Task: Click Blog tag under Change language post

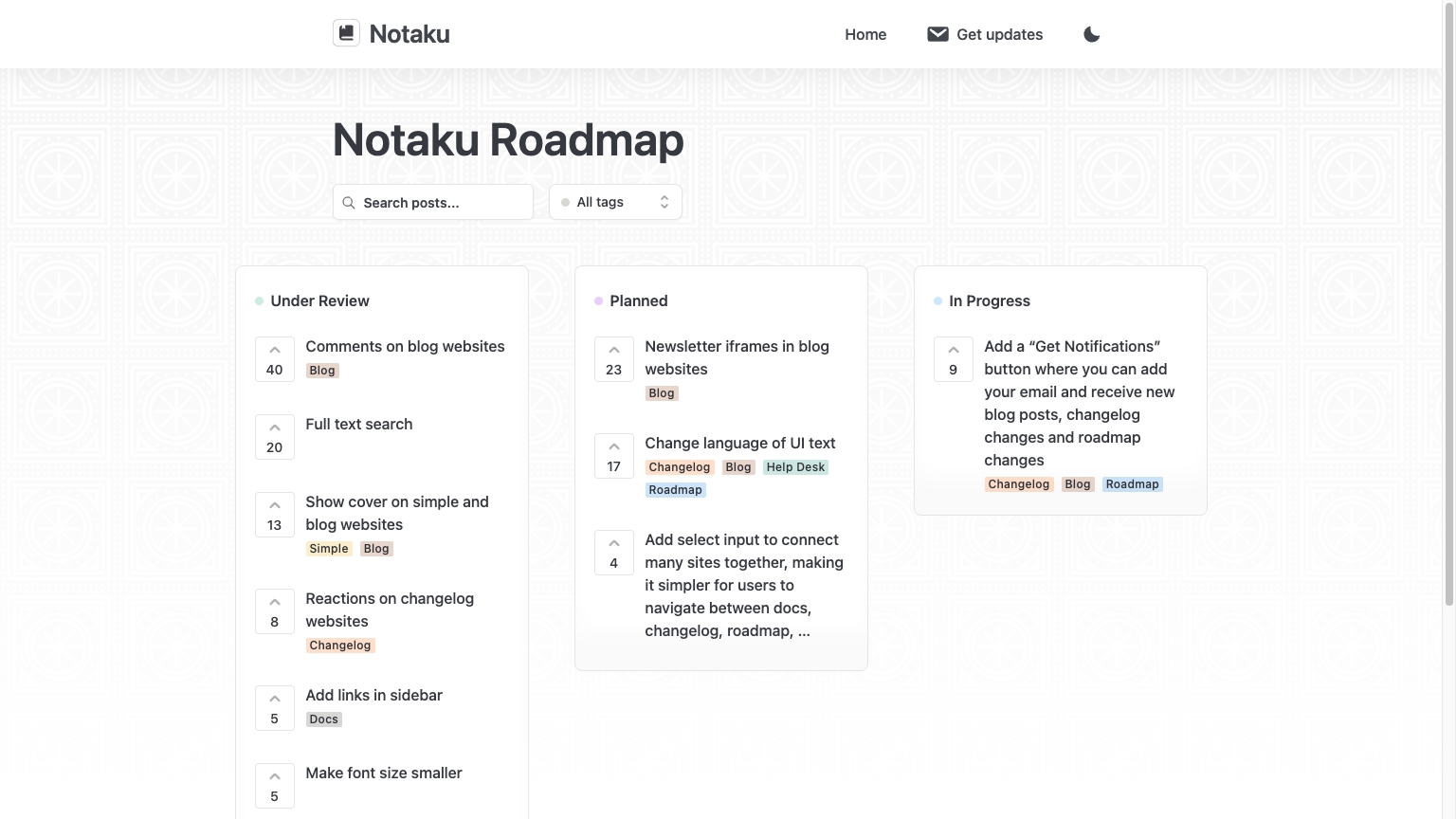Action: tap(738, 467)
